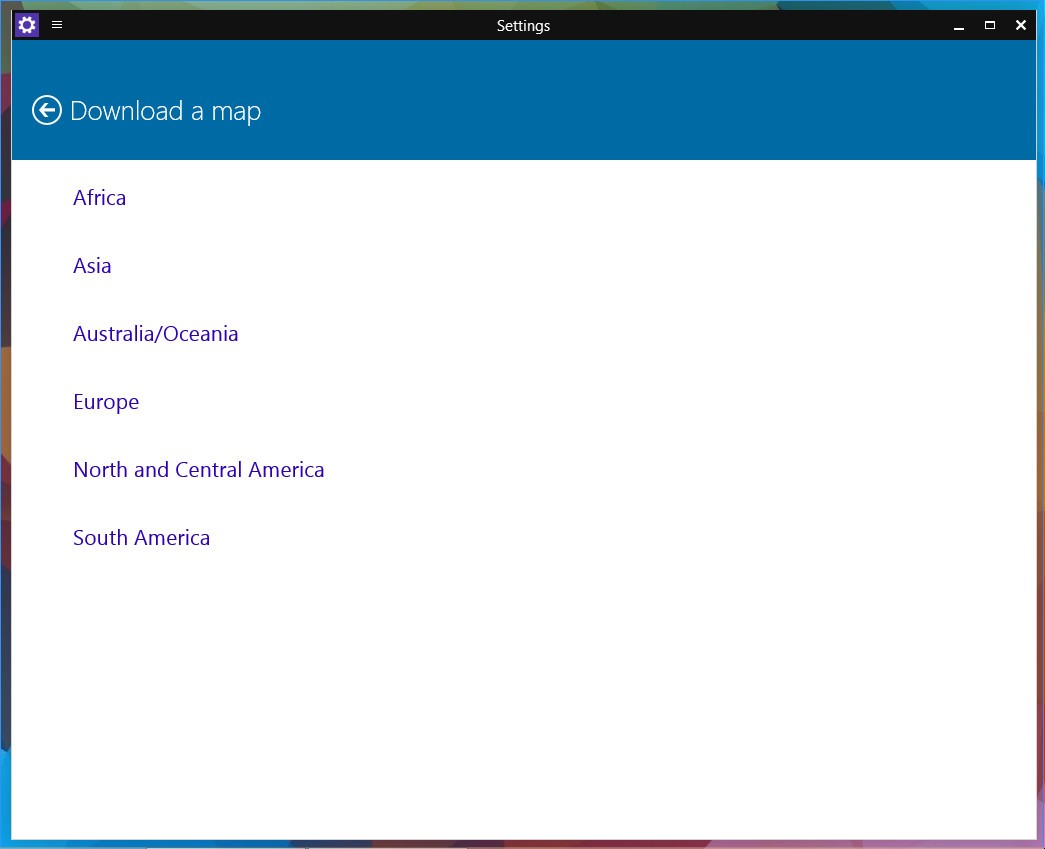Minimize the Settings window
This screenshot has width=1045, height=849.
point(959,26)
